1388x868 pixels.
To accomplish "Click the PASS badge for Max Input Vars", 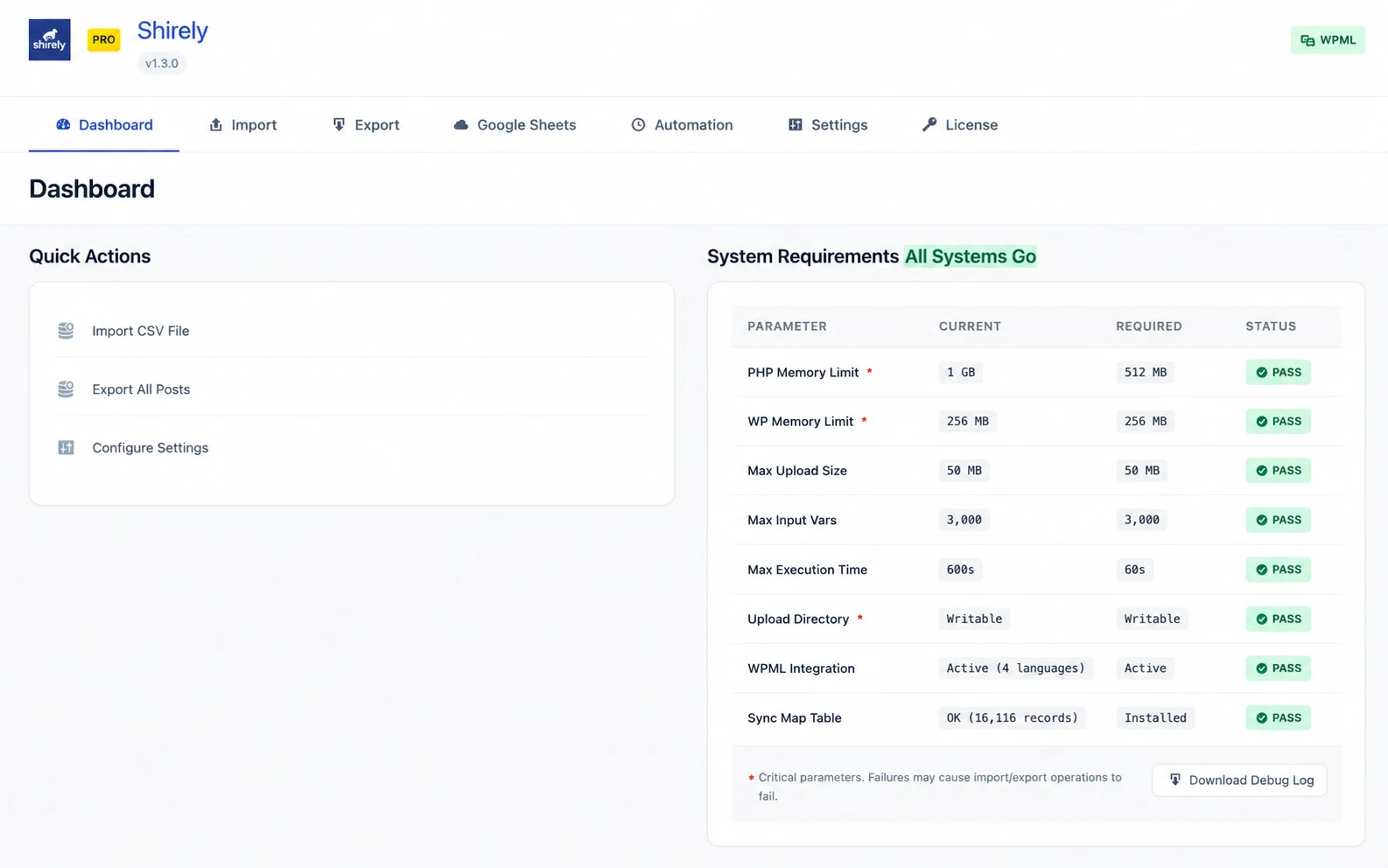I will click(x=1278, y=520).
